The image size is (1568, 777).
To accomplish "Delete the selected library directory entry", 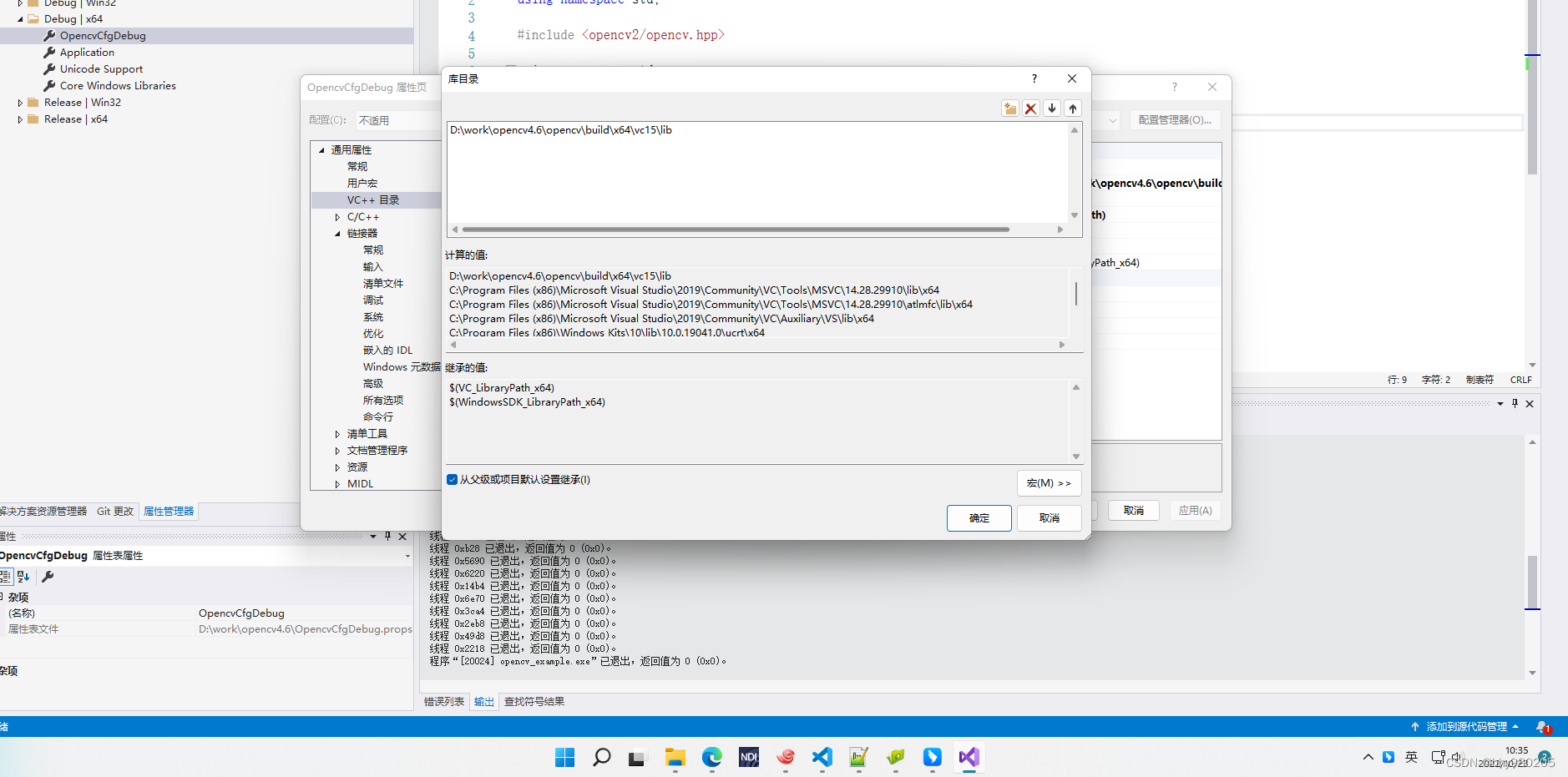I will 1030,108.
